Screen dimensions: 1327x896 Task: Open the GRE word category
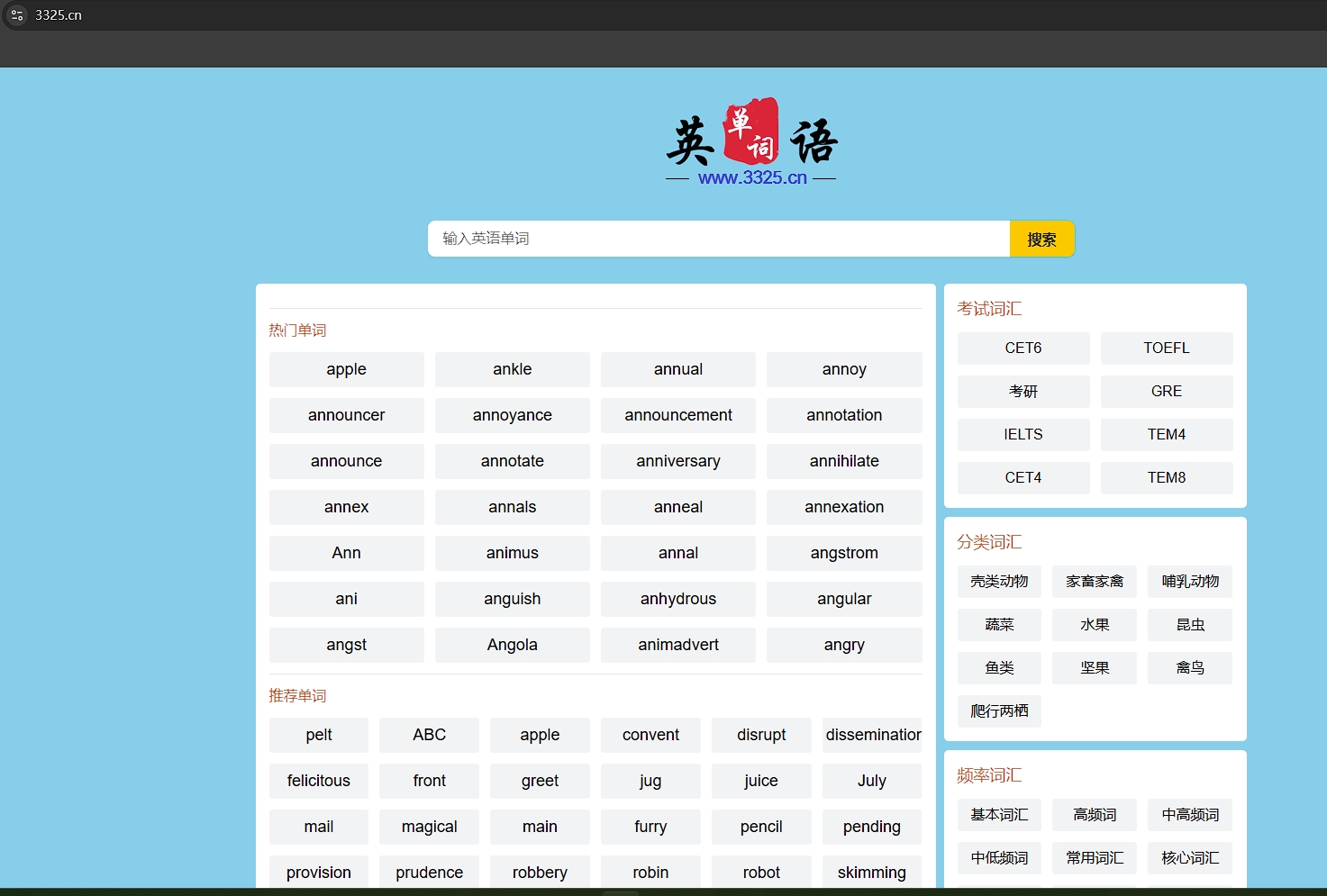pyautogui.click(x=1167, y=391)
